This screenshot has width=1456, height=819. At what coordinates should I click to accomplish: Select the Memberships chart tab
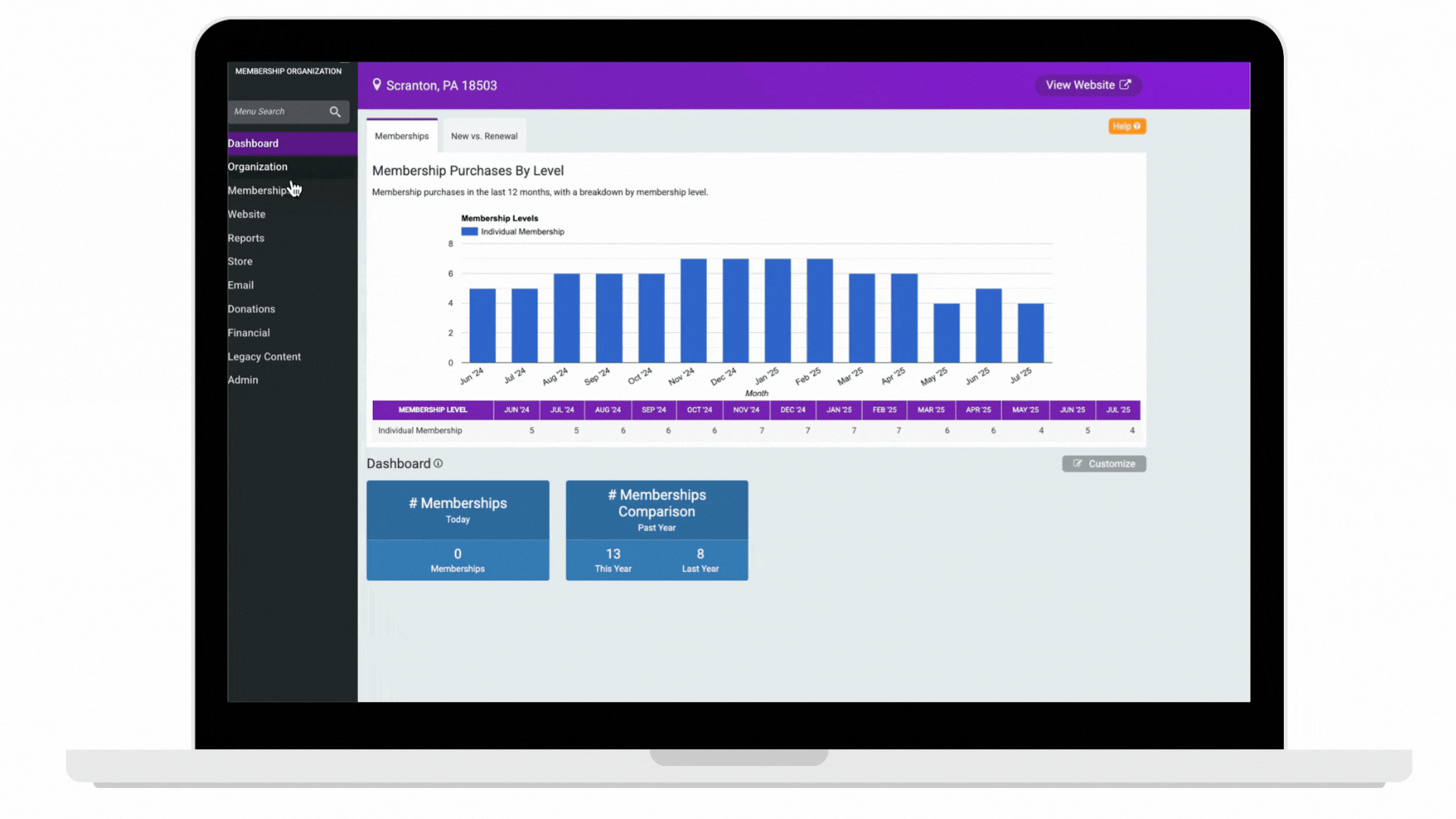tap(401, 136)
